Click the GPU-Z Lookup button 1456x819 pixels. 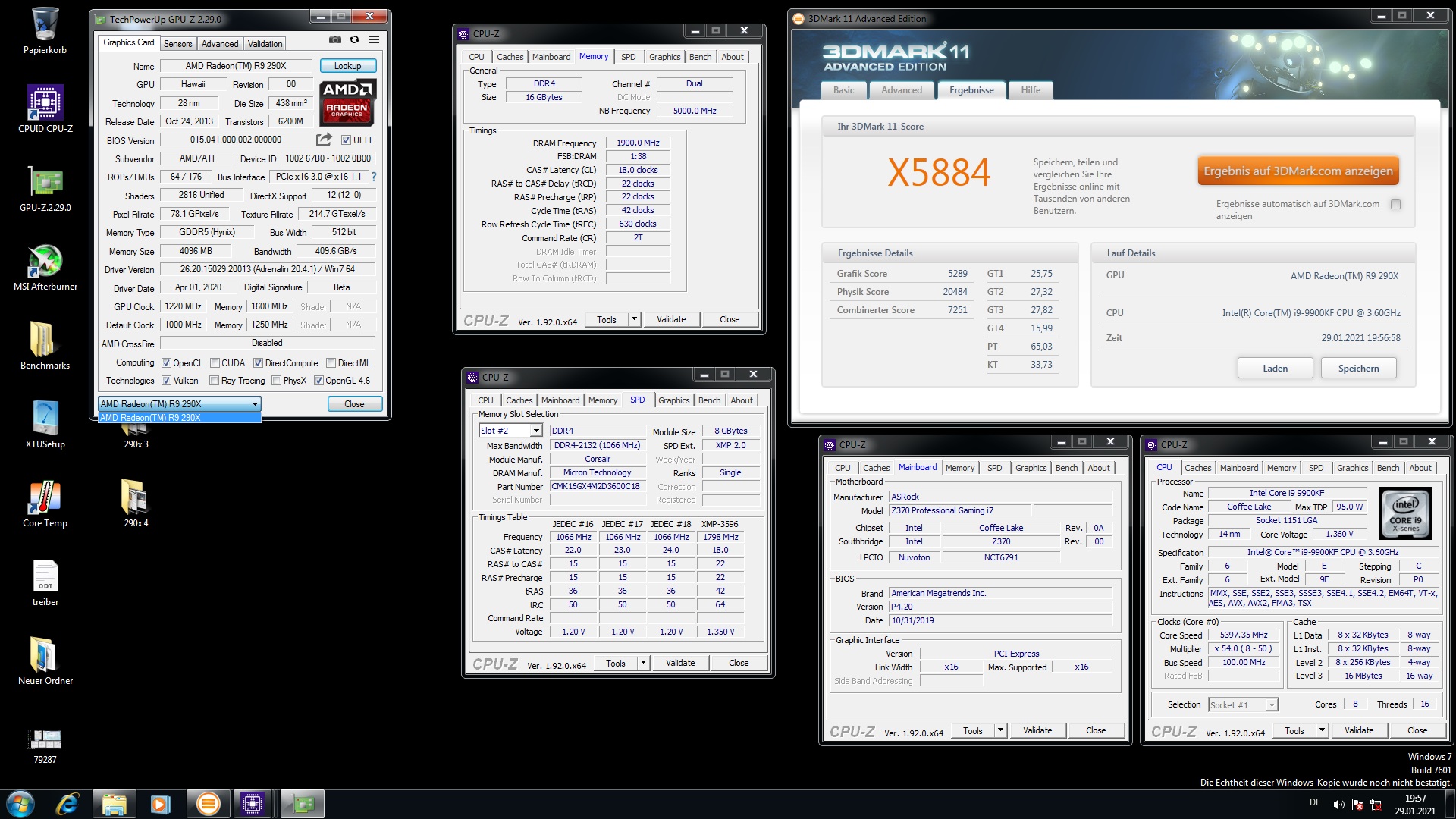(x=348, y=66)
